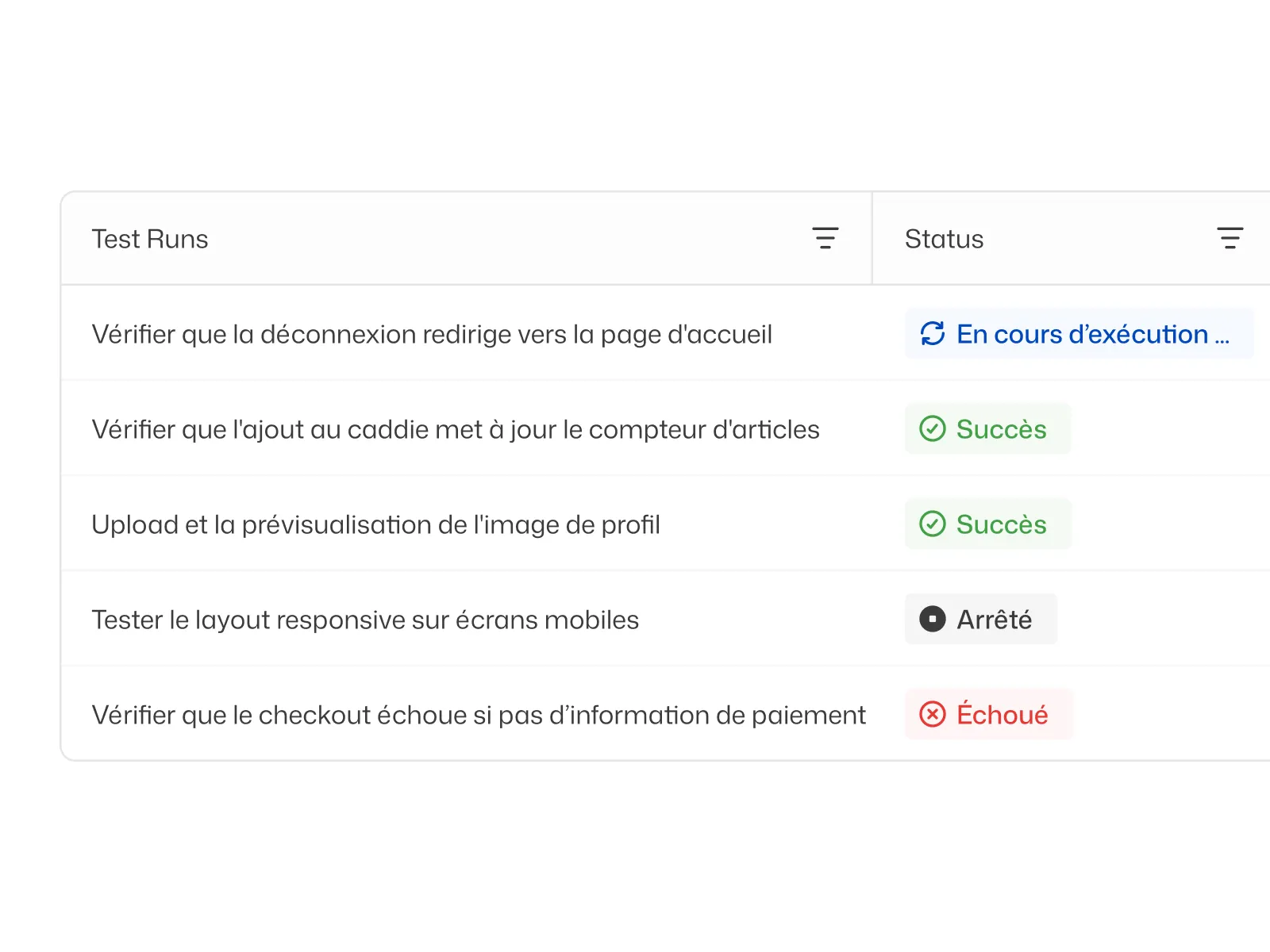This screenshot has height=952, width=1270.
Task: Click the filter icon on Status column
Action: [x=1230, y=238]
